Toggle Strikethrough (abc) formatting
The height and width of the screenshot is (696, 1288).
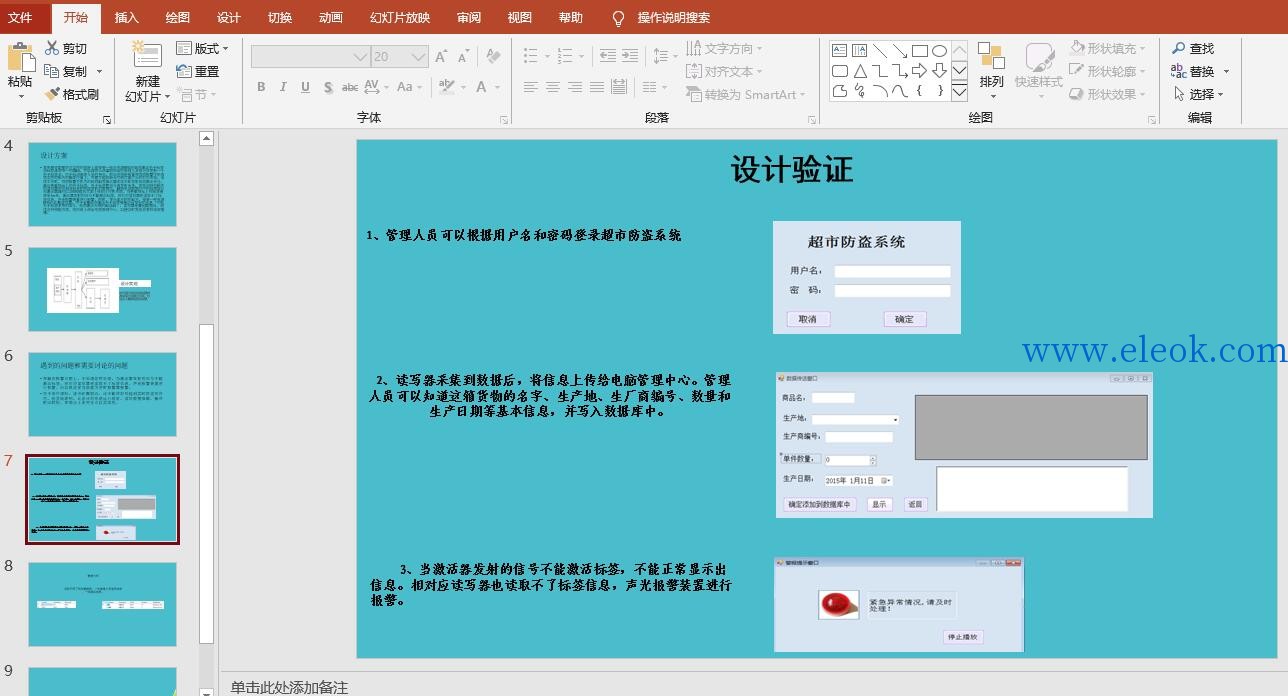(x=350, y=87)
